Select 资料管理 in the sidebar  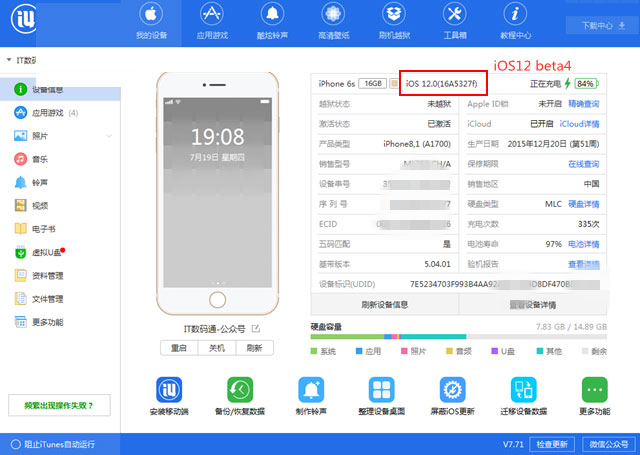[60, 275]
